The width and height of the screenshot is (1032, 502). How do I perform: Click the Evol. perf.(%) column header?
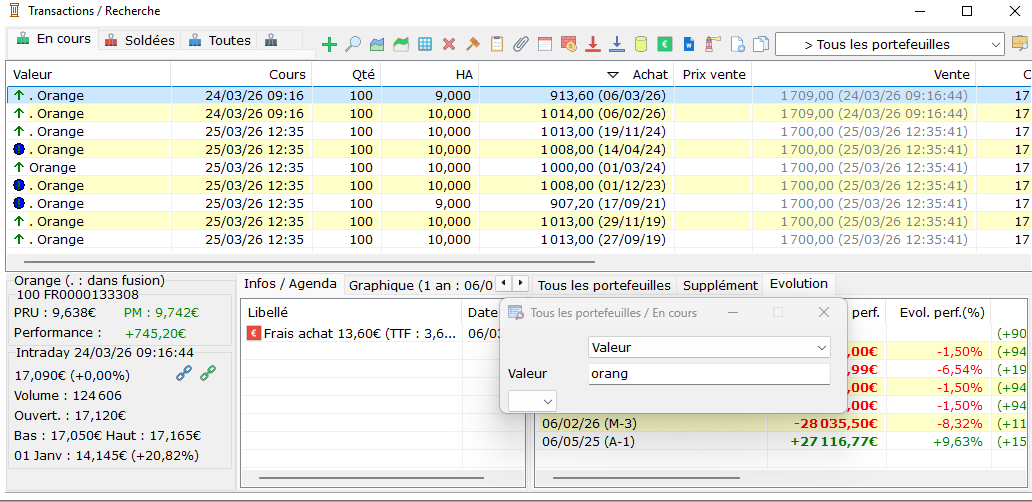click(x=938, y=313)
